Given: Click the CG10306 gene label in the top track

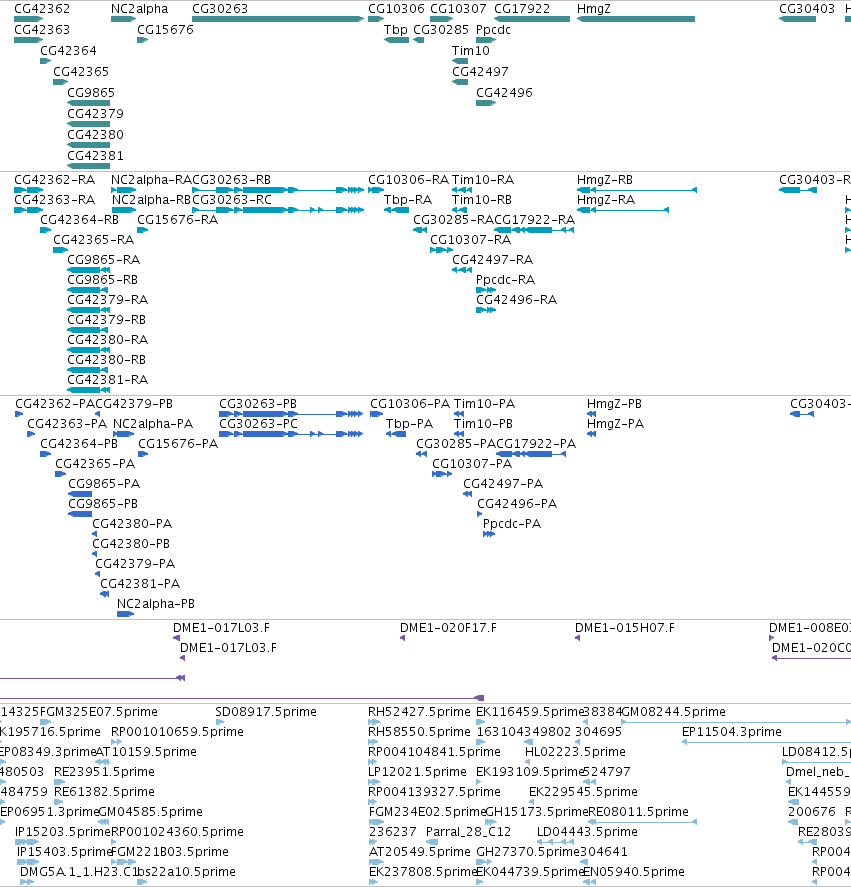Looking at the screenshot, I should 396,8.
